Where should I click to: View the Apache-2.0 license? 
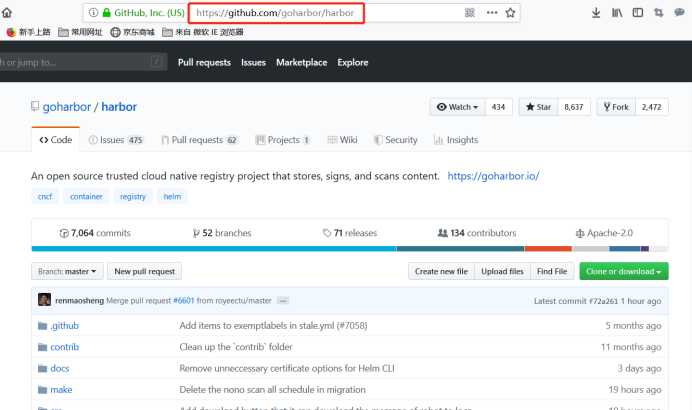(604, 233)
